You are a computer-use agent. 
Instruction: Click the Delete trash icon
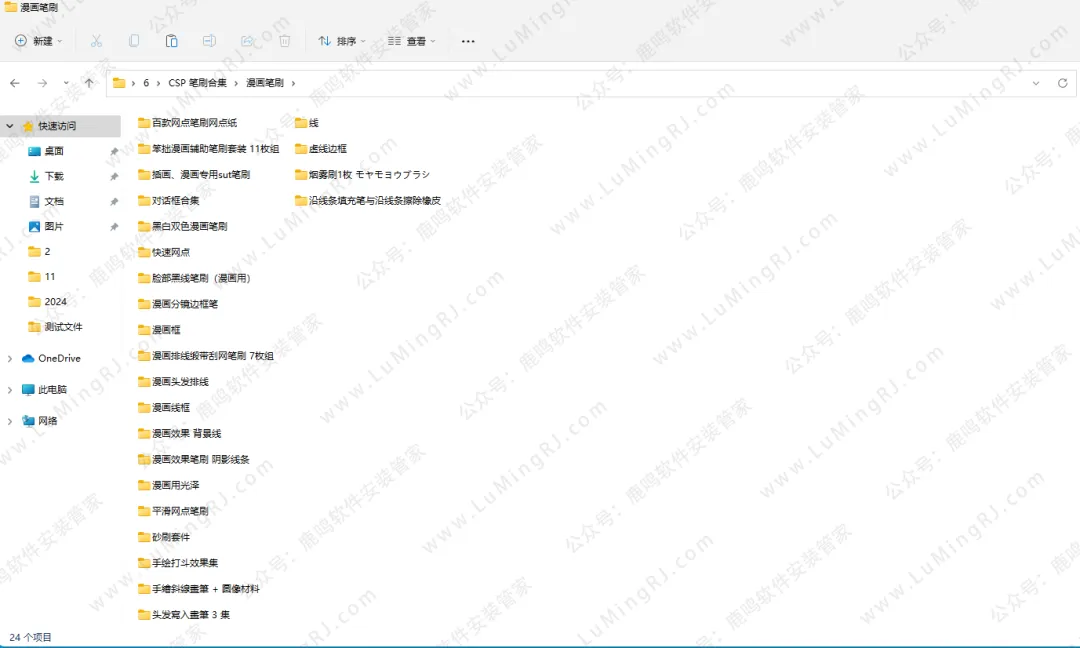point(285,41)
